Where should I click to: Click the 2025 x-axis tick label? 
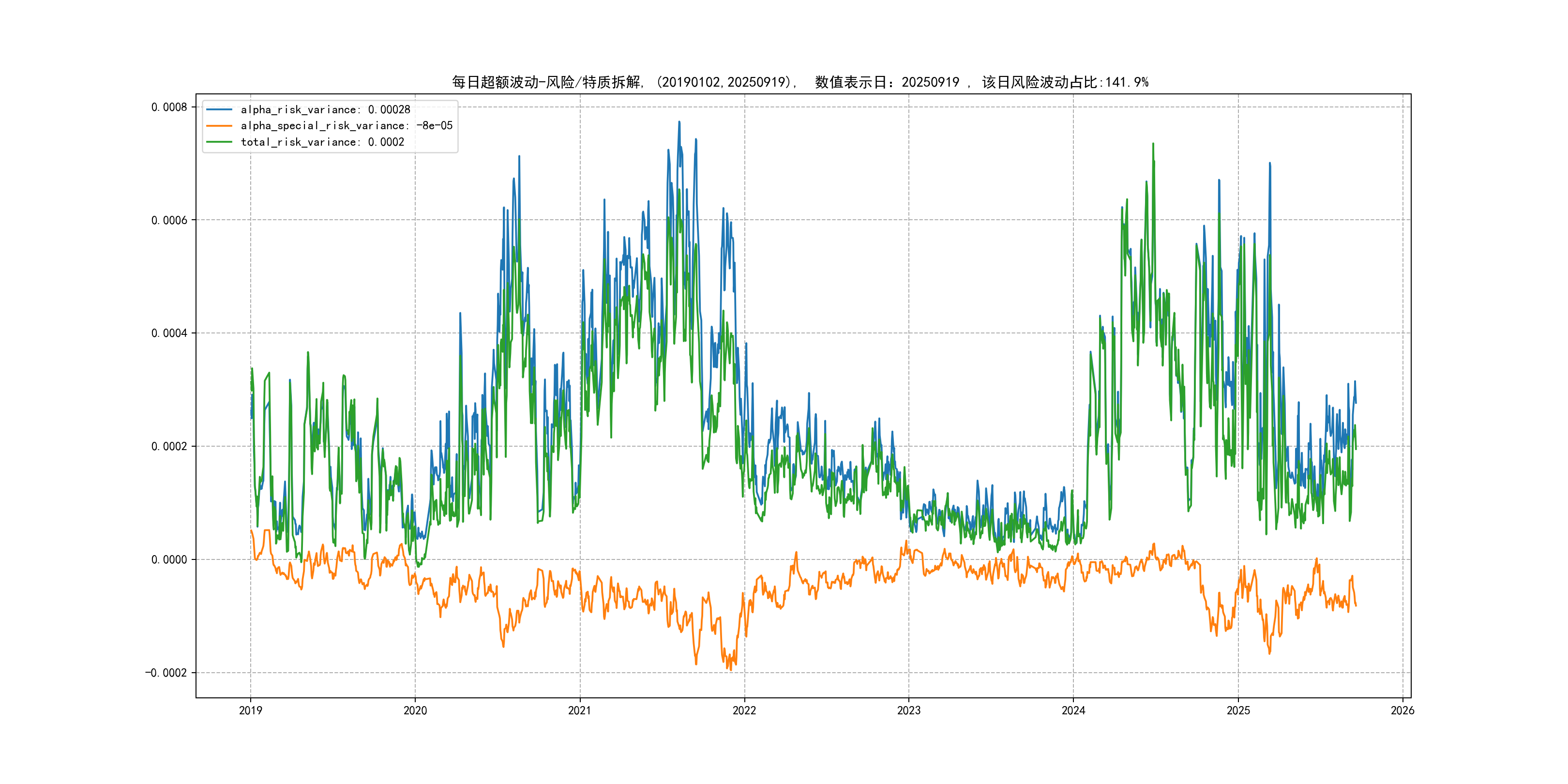coord(1238,710)
